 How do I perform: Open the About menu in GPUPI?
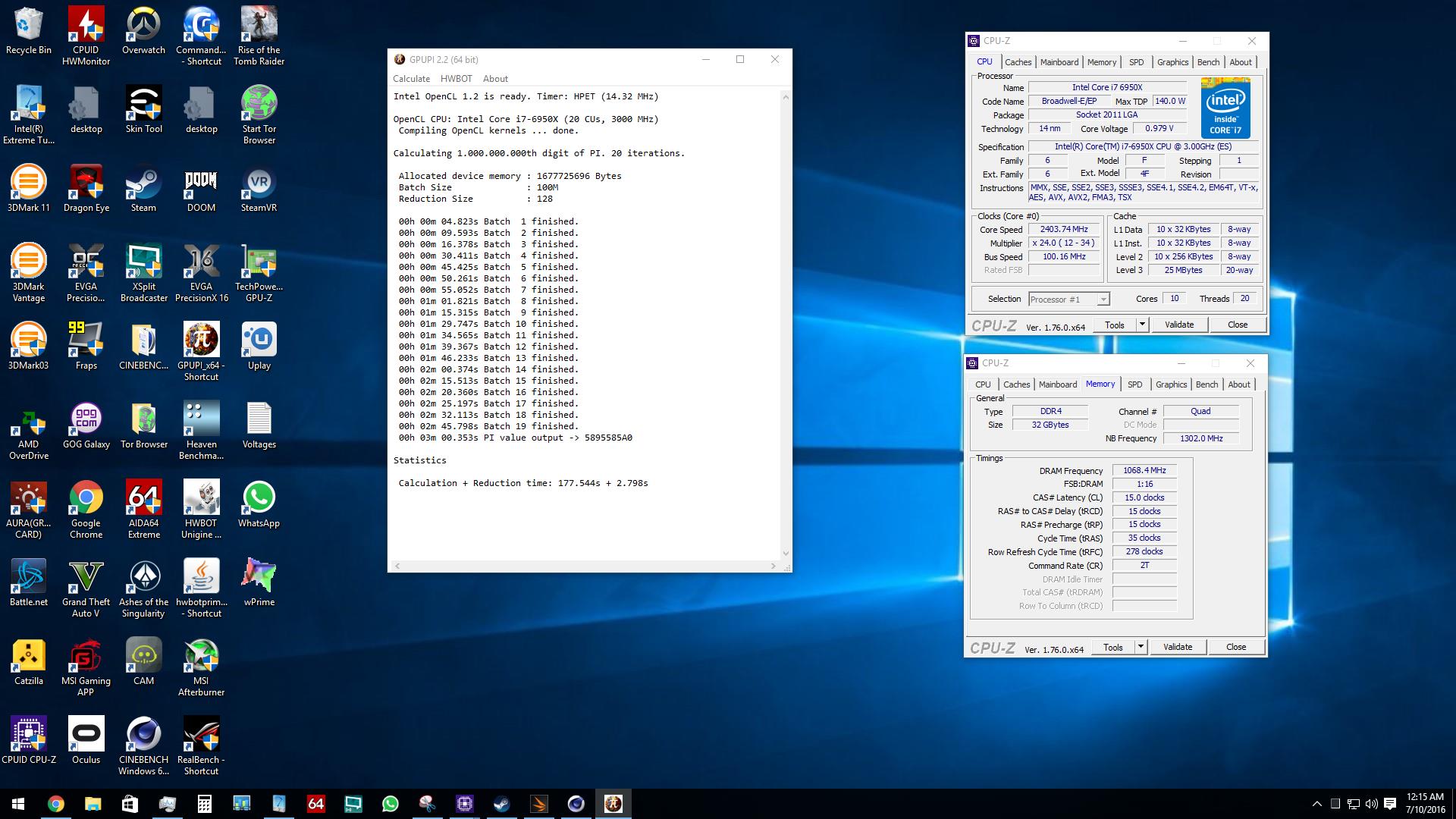495,79
